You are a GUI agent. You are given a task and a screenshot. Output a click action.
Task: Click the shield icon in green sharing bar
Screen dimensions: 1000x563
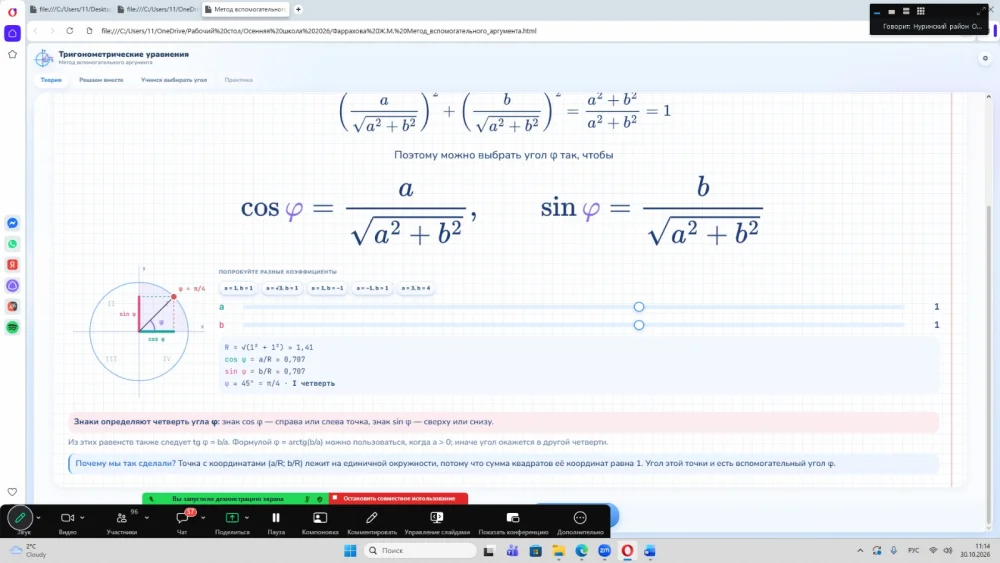320,499
